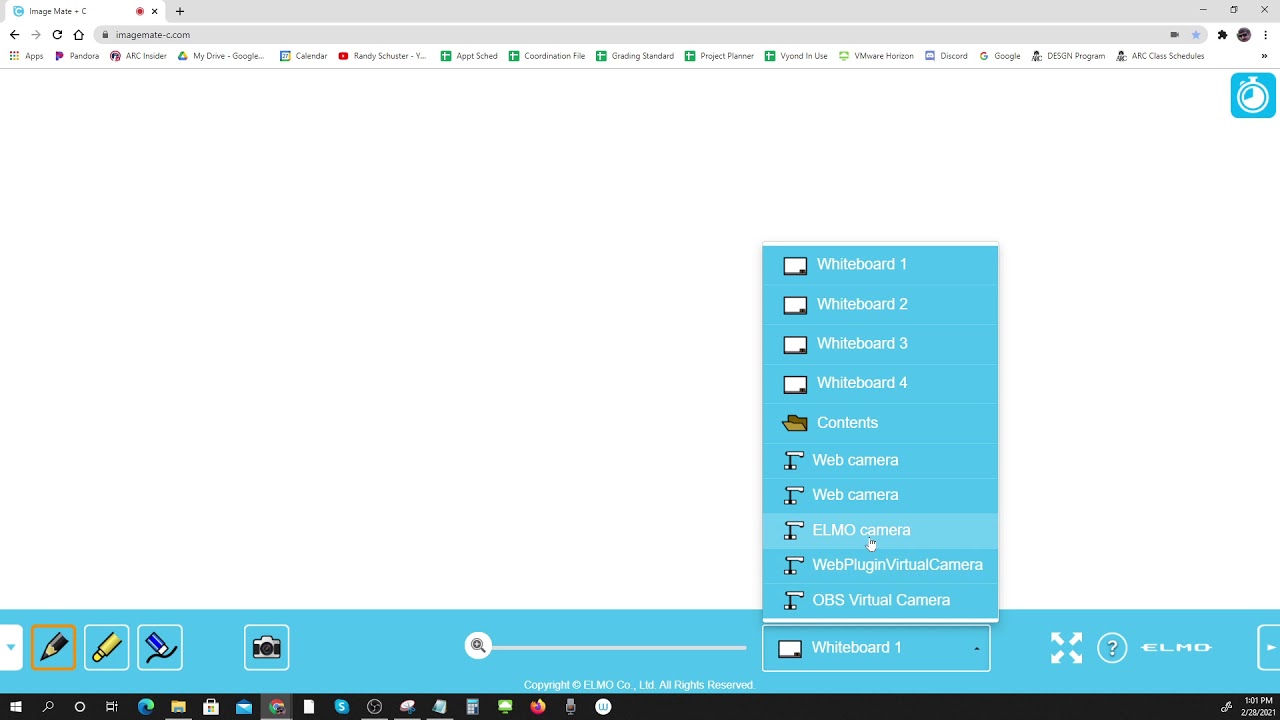Open the ARC Class Schedules bookmark

click(x=1160, y=56)
